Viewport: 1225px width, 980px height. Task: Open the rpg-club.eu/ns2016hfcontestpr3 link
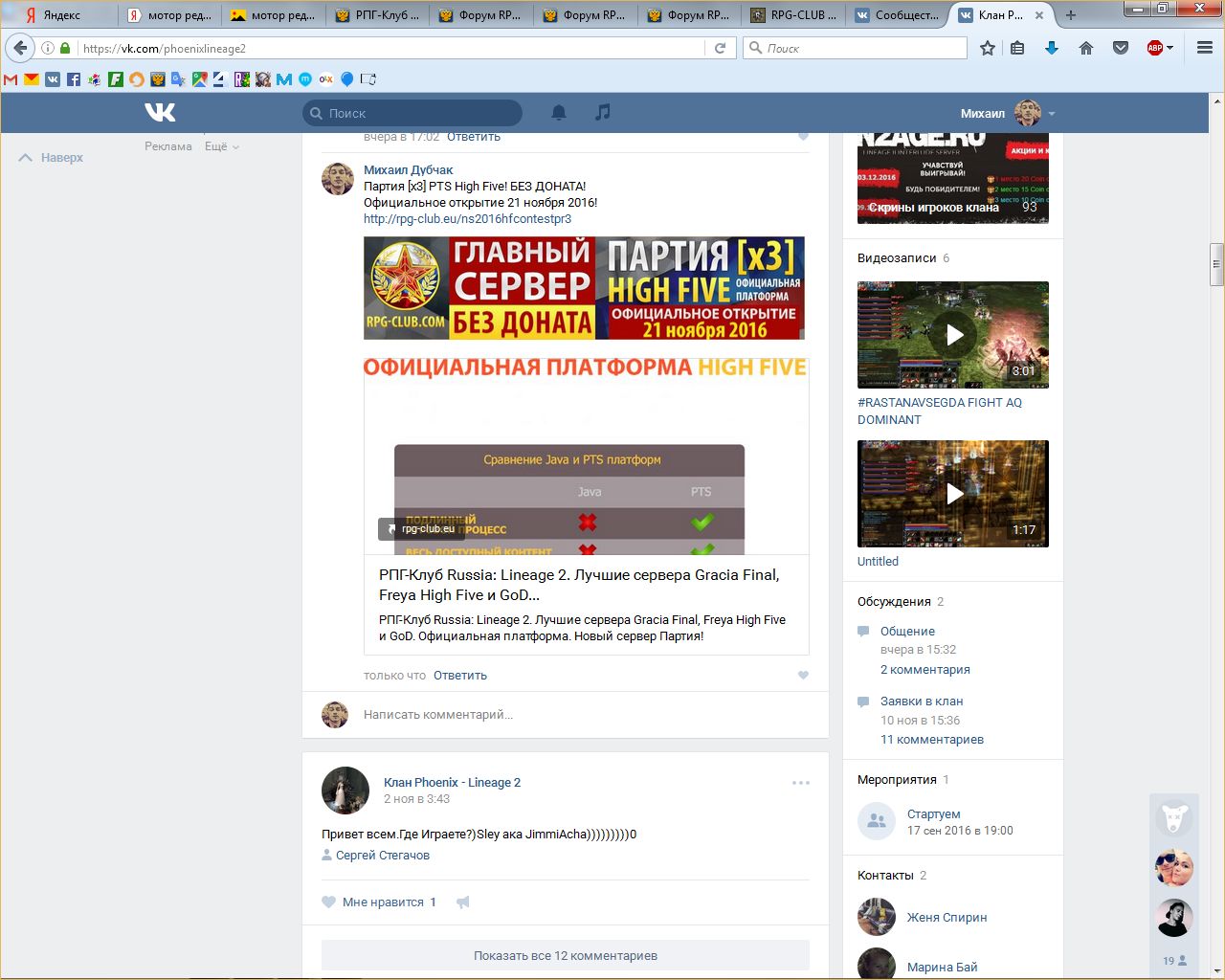(467, 219)
